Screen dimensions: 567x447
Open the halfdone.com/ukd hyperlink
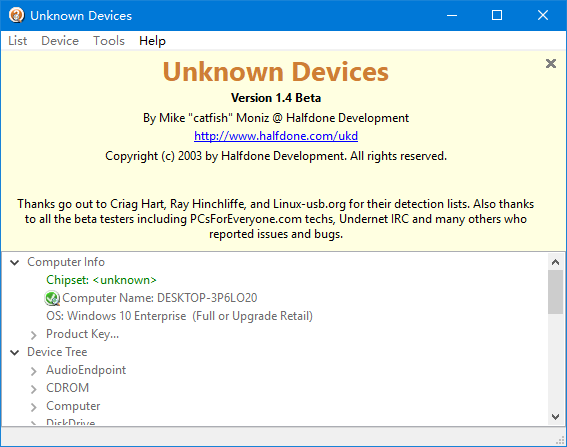(276, 136)
